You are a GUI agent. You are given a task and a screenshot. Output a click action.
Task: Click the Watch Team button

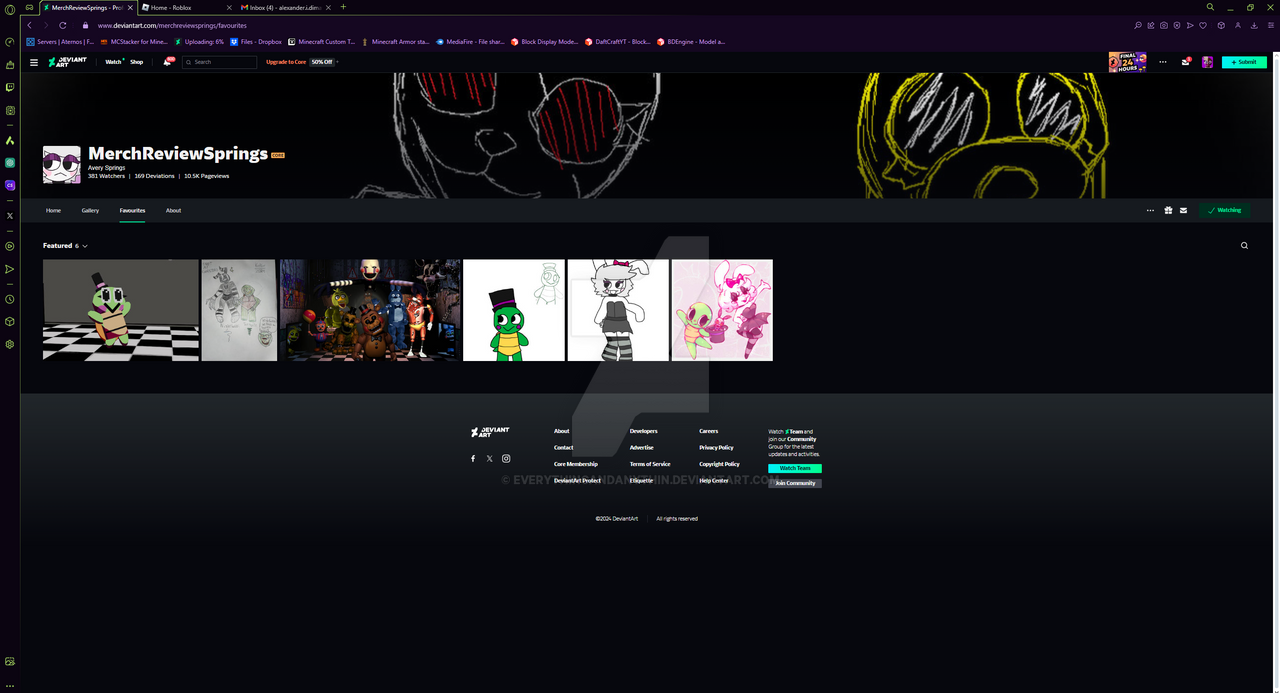click(795, 468)
